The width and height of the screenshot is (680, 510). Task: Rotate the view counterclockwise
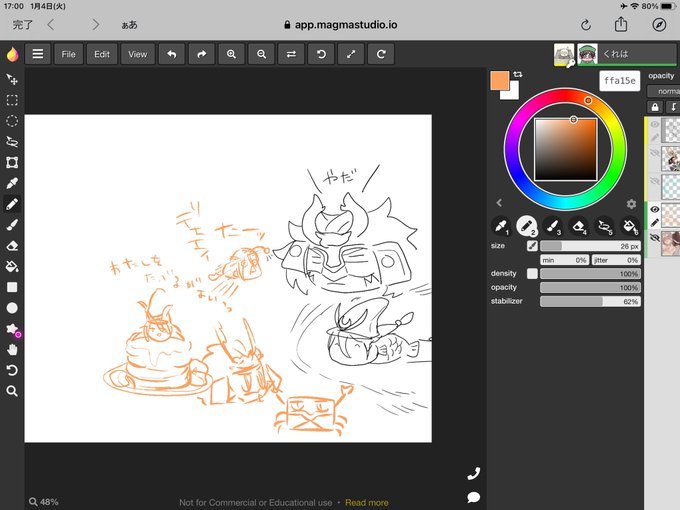pos(321,54)
